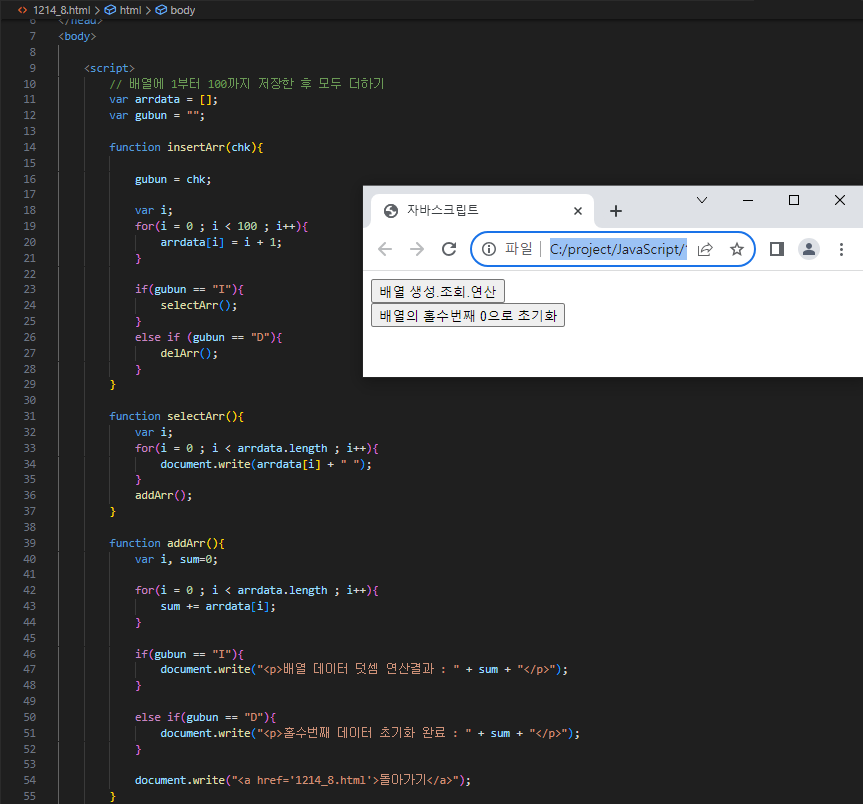This screenshot has width=863, height=804.
Task: Click the <body> tag on line 7
Action: click(77, 36)
